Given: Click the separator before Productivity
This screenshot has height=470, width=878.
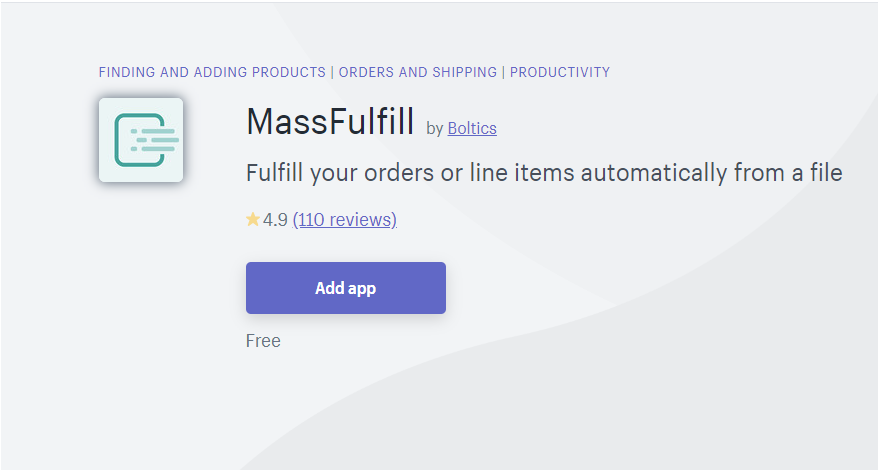Looking at the screenshot, I should tap(503, 72).
